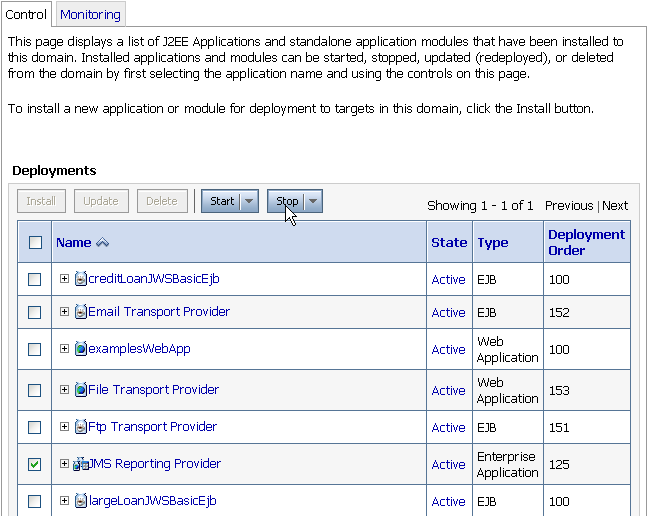Expand the JMS Reporting Provider node
Viewport: 647px width, 516px height.
(x=64, y=464)
